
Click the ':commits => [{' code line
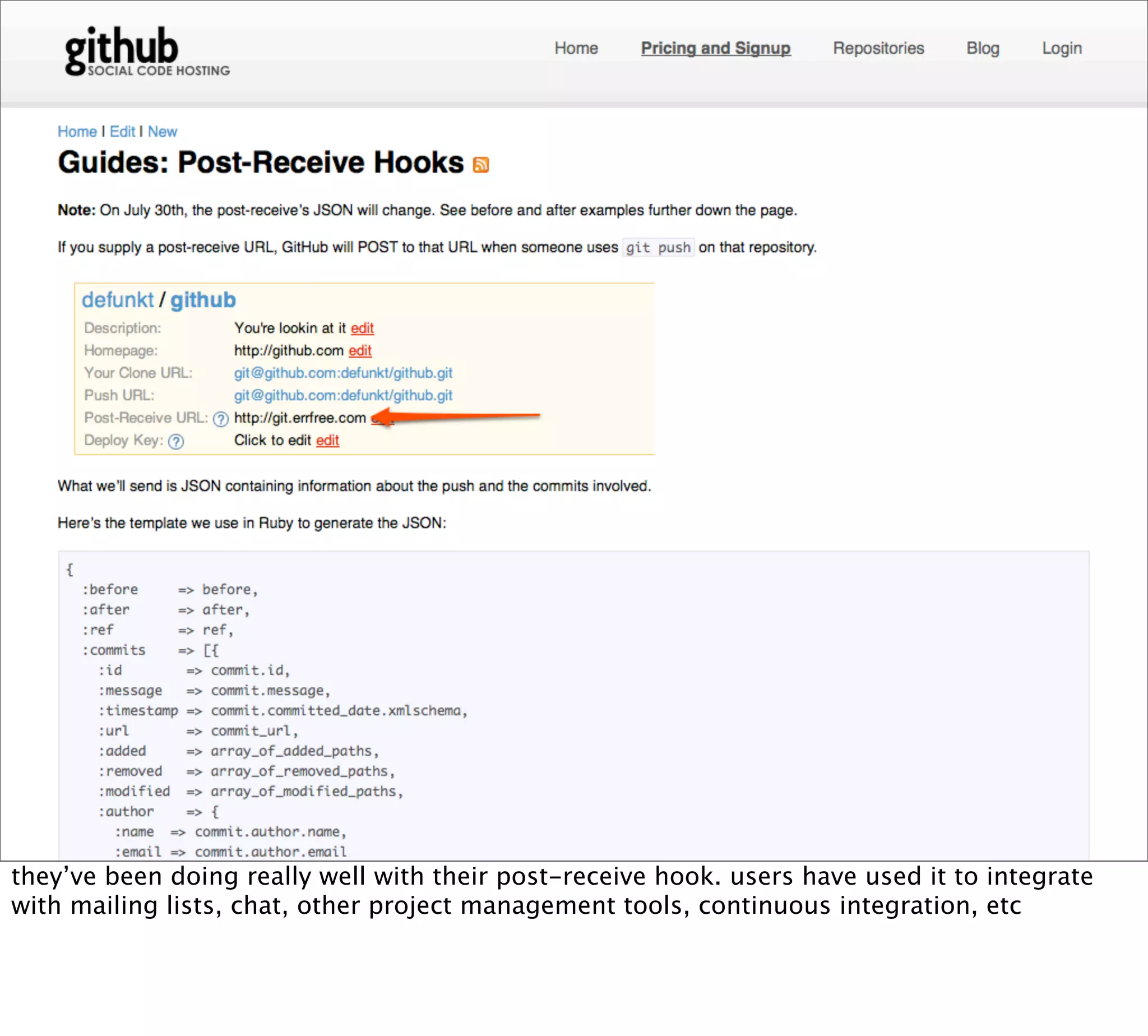[x=150, y=650]
